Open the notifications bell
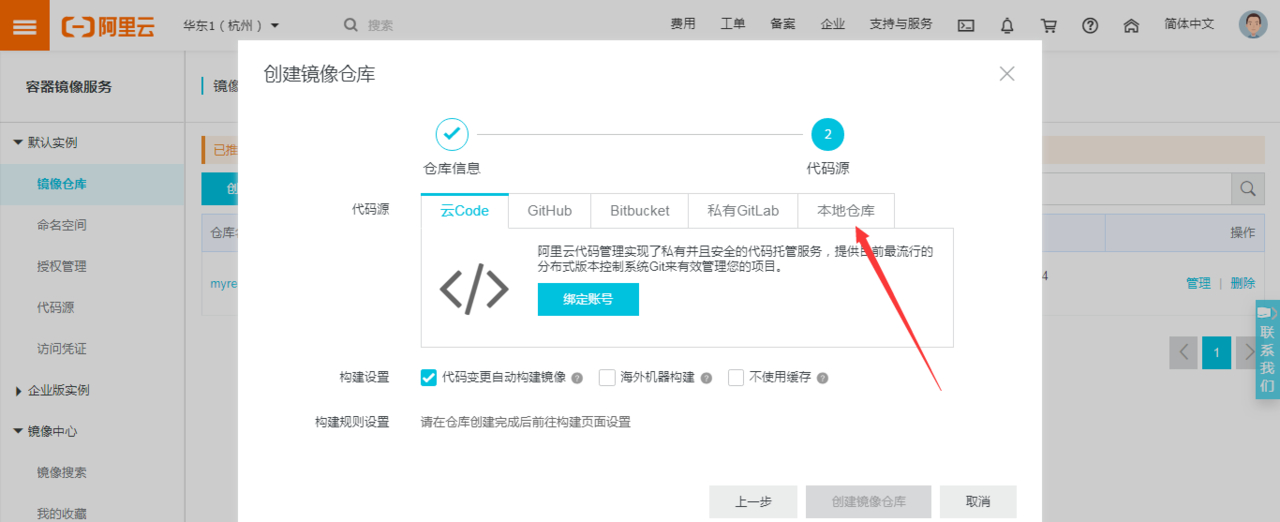The width and height of the screenshot is (1280, 522). coord(1007,26)
